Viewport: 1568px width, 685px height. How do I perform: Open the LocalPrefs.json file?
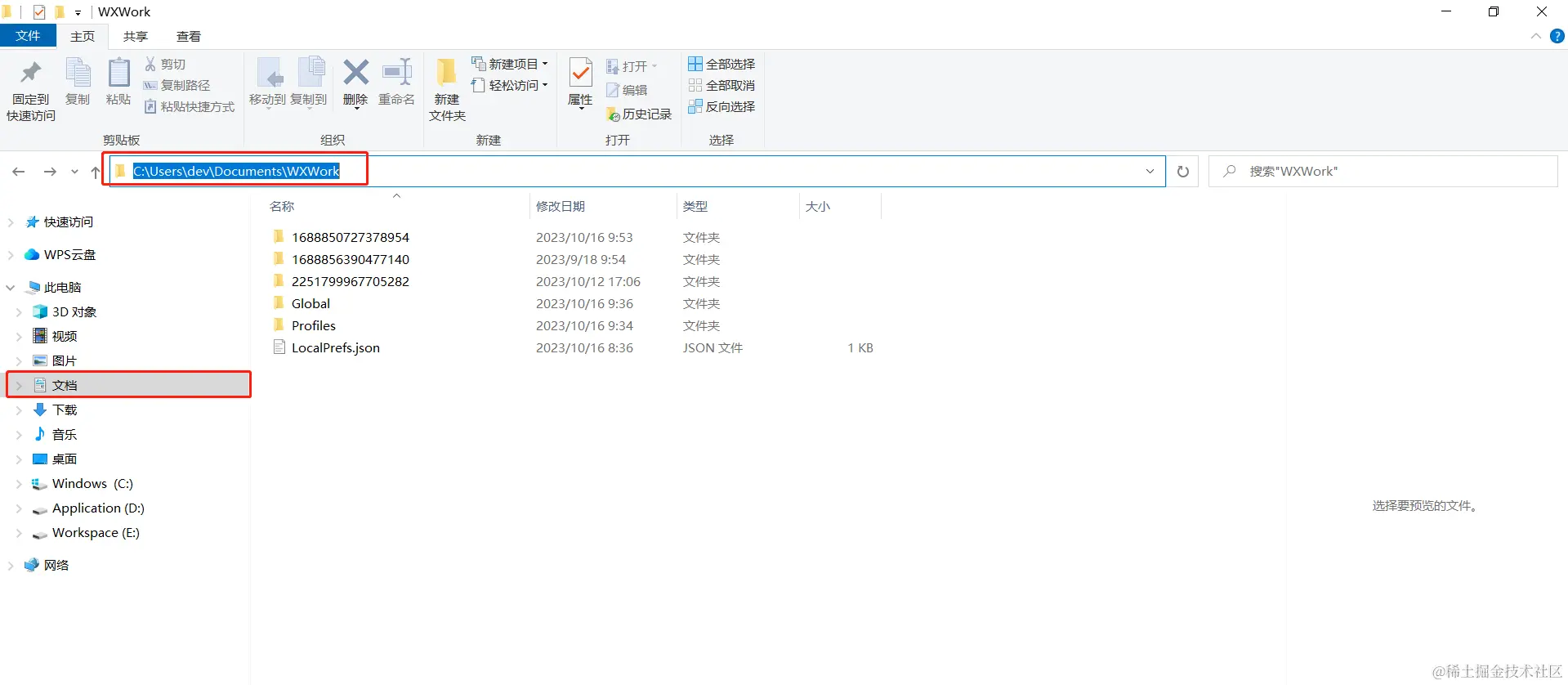point(335,347)
